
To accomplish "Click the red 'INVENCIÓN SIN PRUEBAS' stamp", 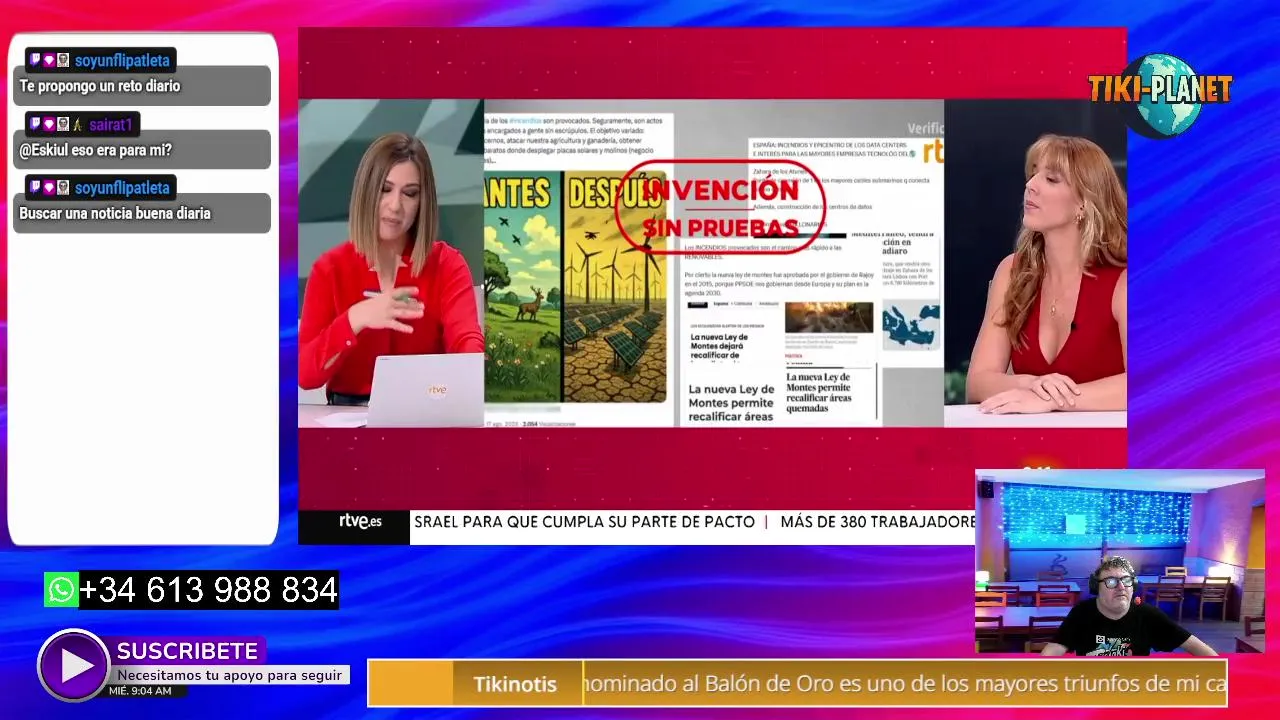I will tap(720, 207).
